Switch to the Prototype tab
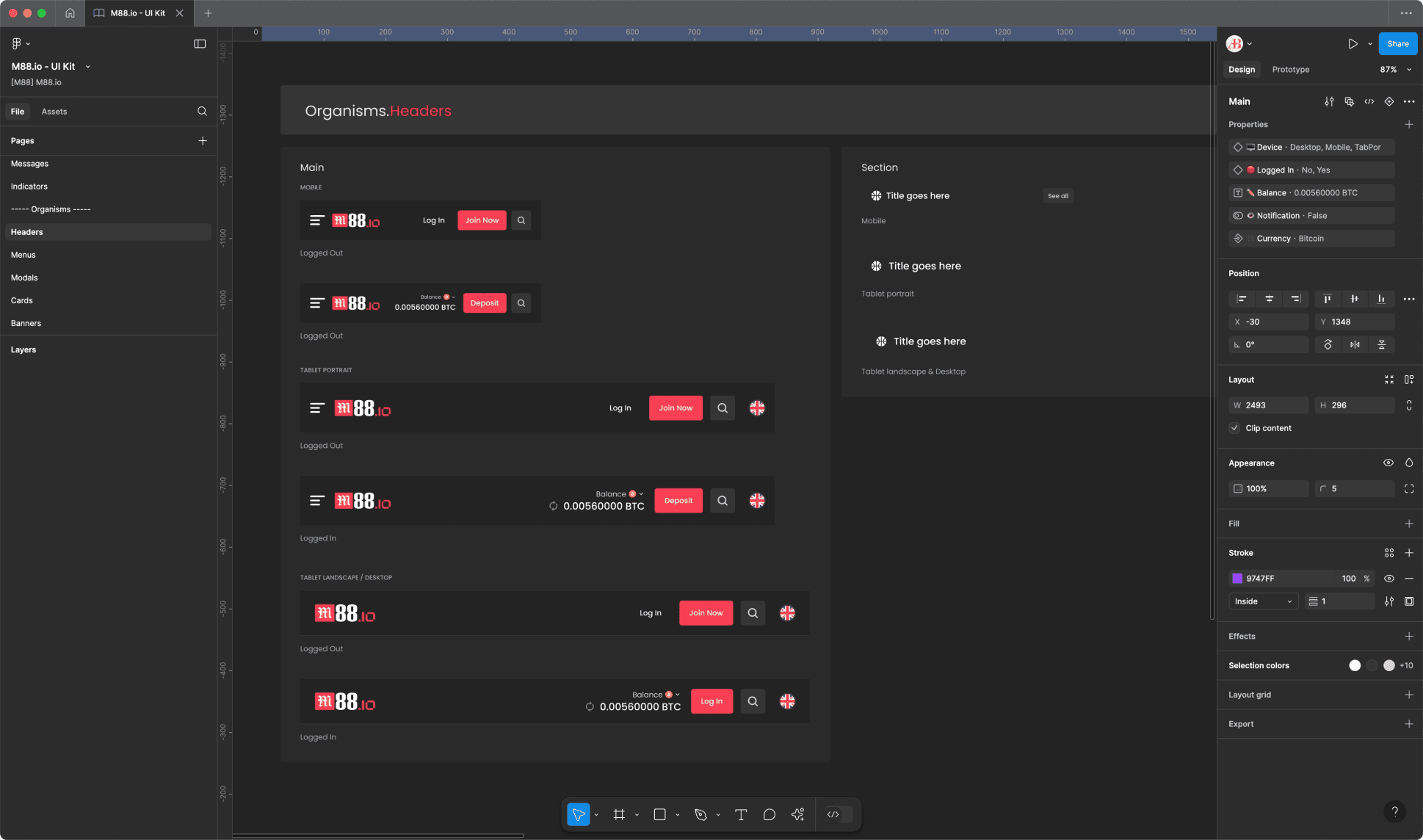Image resolution: width=1423 pixels, height=840 pixels. pos(1290,69)
